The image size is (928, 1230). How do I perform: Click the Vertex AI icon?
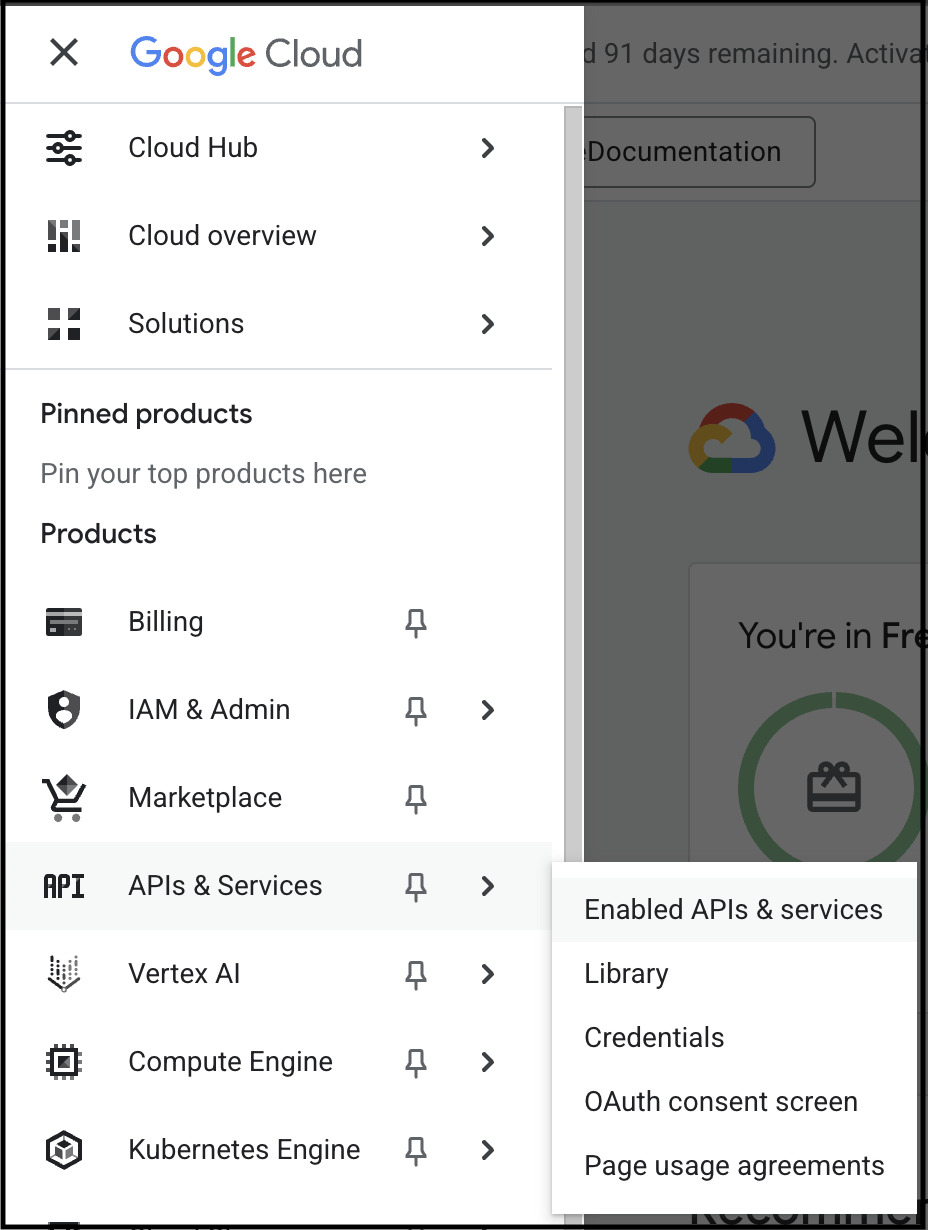coord(64,974)
